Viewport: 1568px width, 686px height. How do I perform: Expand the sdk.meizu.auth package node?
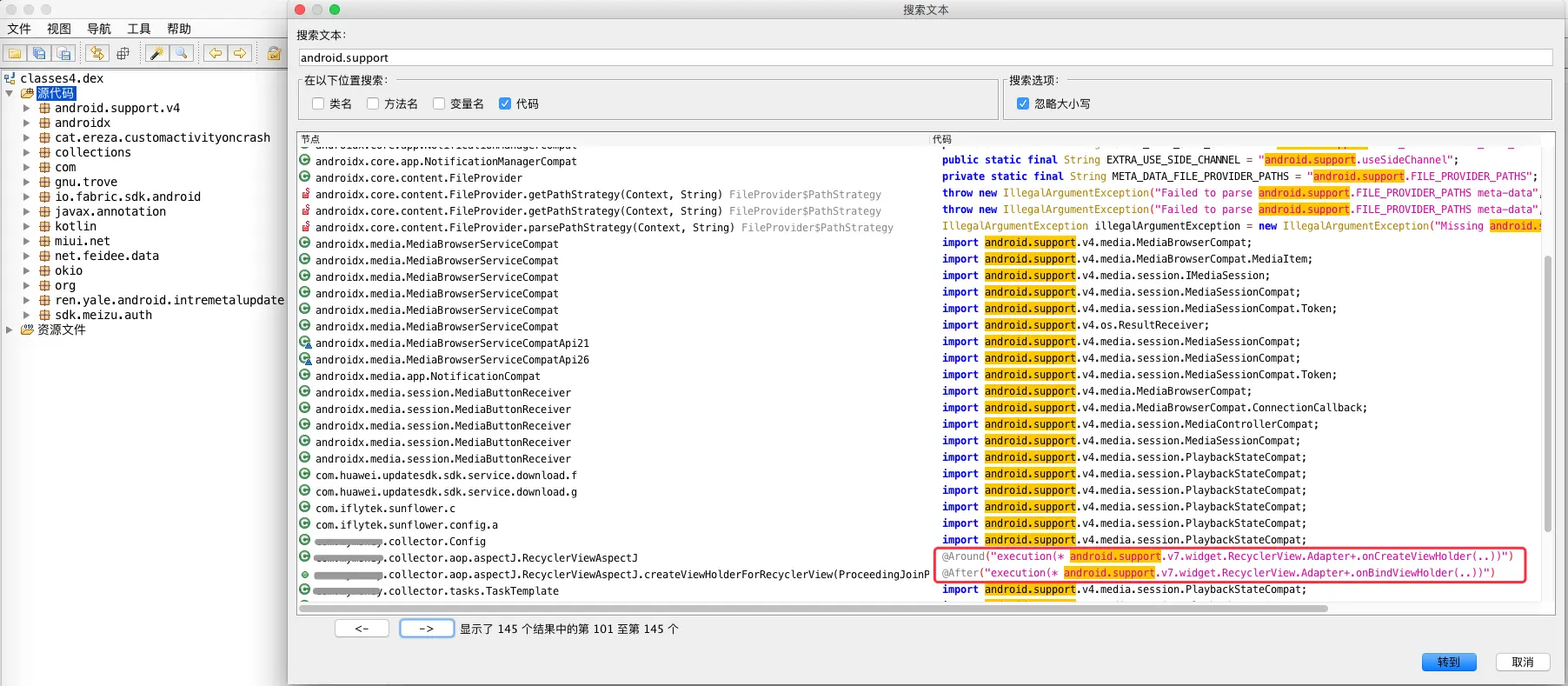click(x=27, y=315)
